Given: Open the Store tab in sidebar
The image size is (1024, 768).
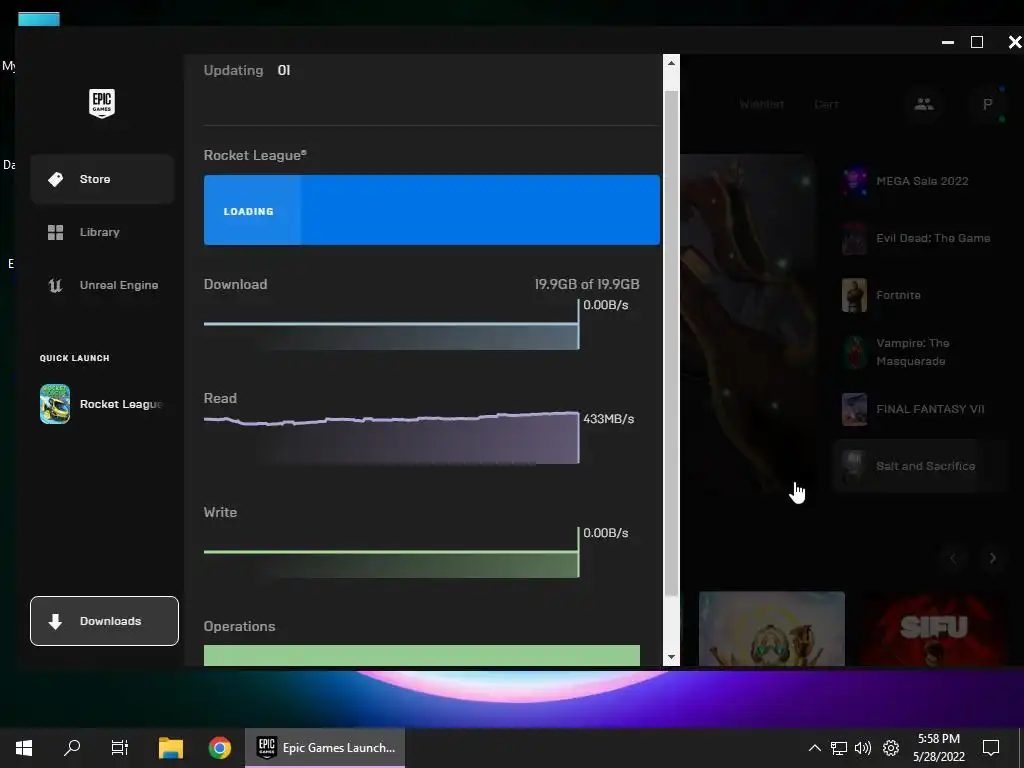Looking at the screenshot, I should (102, 179).
